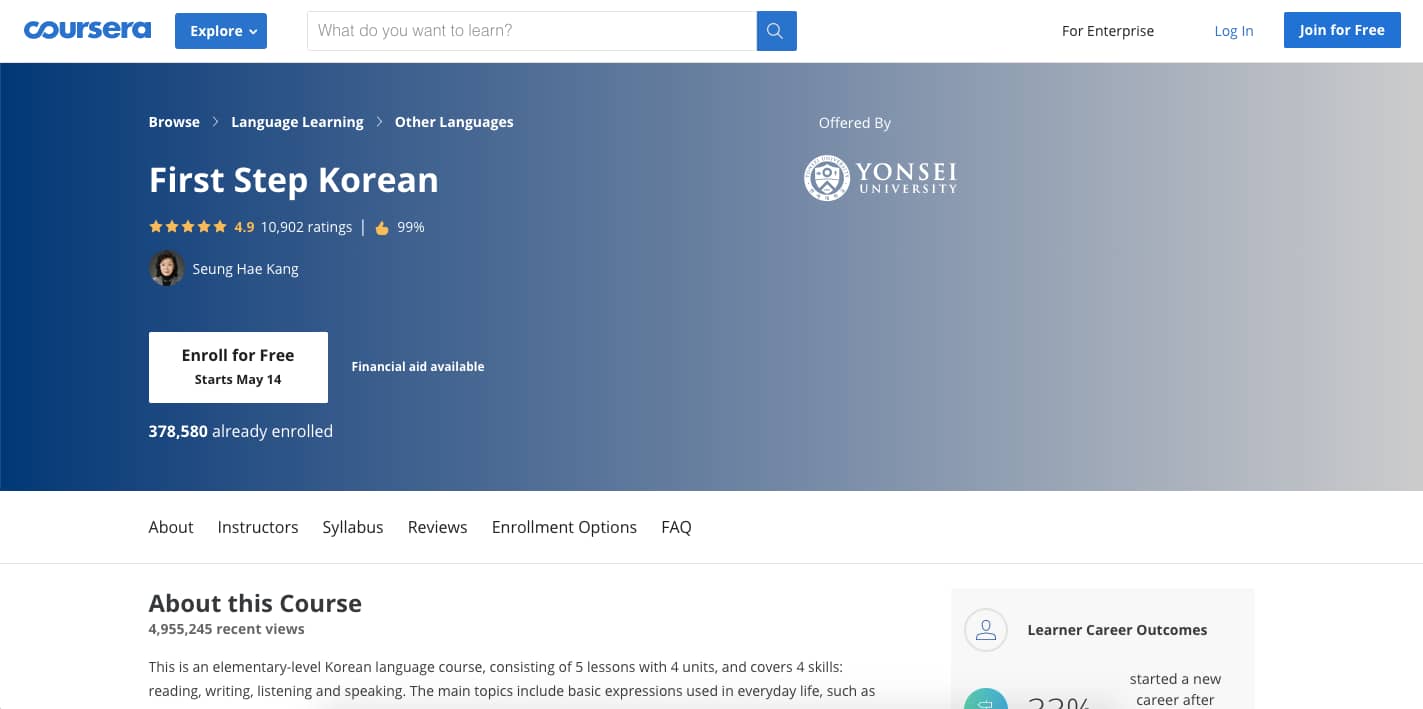Open Other Languages breadcrumb link
This screenshot has height=709, width=1423.
pos(454,122)
